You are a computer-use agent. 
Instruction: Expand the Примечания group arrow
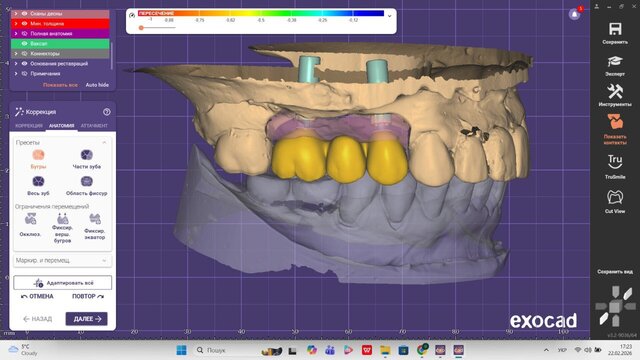coord(16,73)
